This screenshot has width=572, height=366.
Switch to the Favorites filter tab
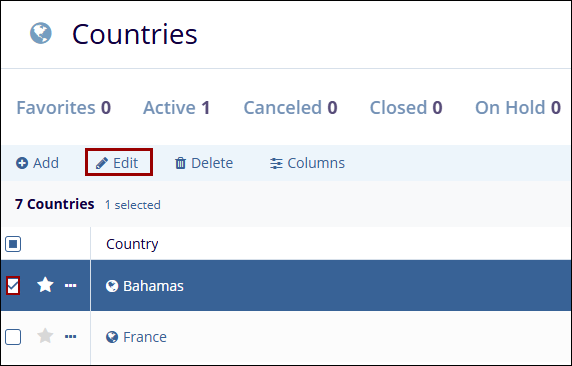pyautogui.click(x=63, y=108)
